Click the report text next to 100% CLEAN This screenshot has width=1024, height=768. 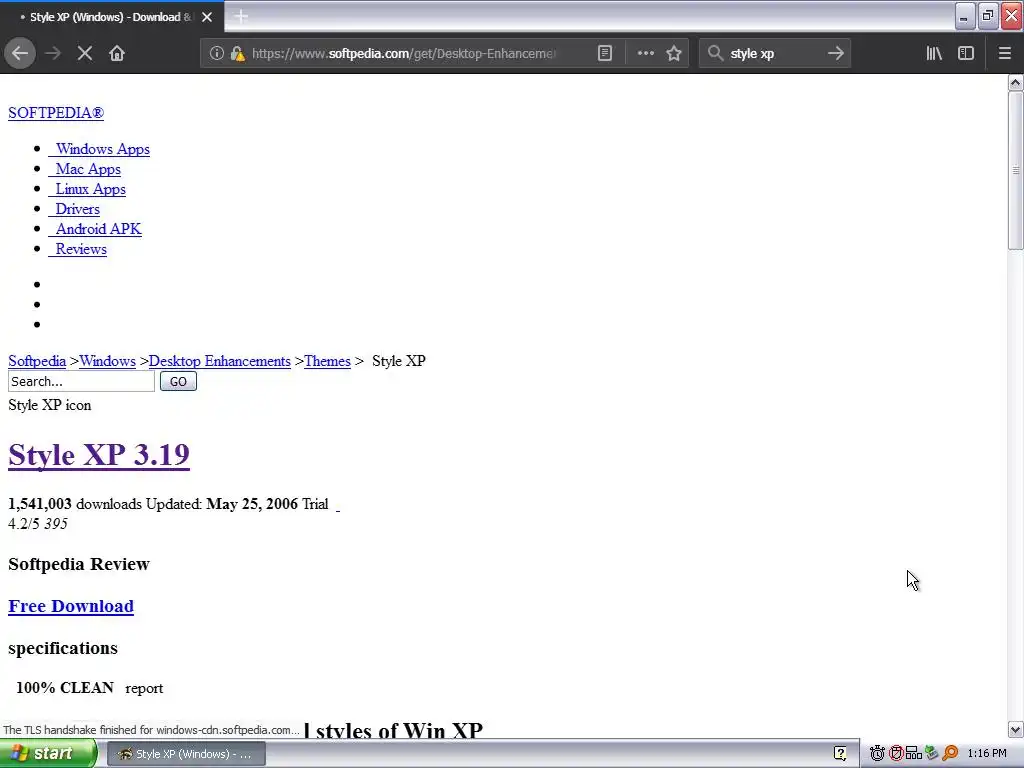coord(144,688)
